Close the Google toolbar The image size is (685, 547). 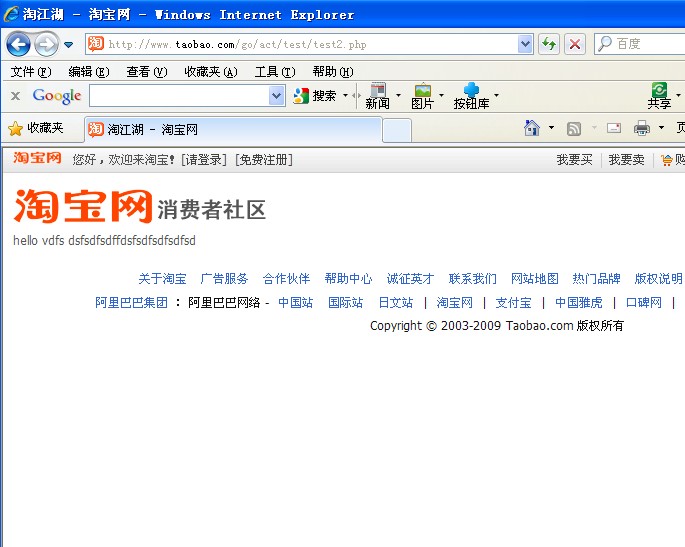click(x=15, y=96)
